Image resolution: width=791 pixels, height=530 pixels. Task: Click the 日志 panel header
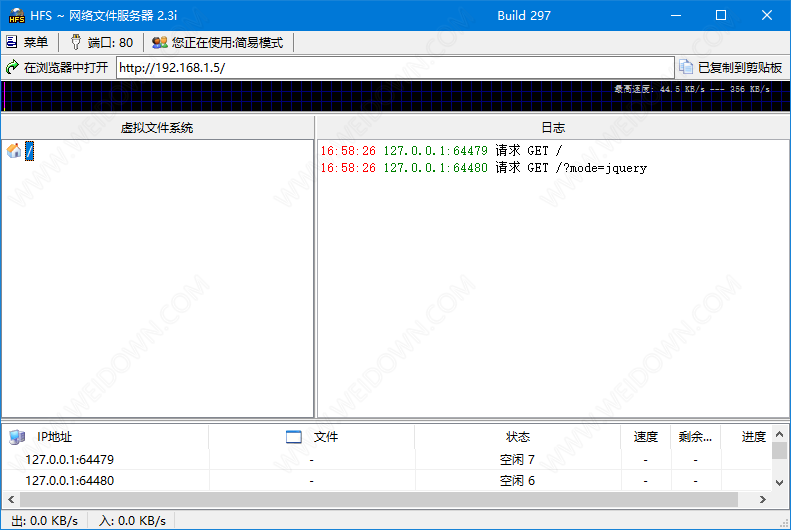pyautogui.click(x=553, y=128)
